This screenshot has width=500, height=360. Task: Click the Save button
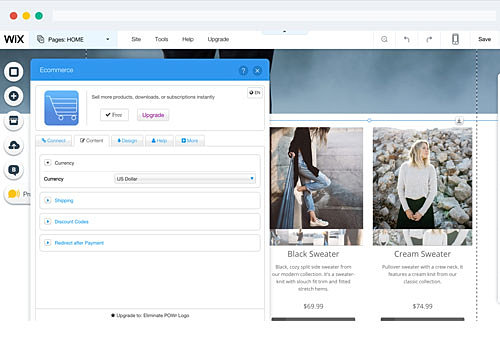pyautogui.click(x=484, y=39)
